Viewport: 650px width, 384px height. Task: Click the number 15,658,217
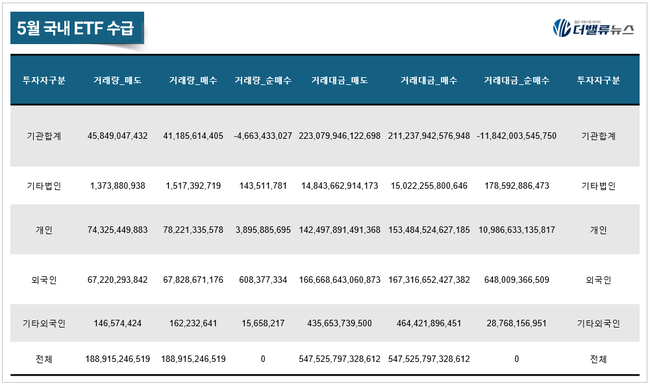coord(263,323)
